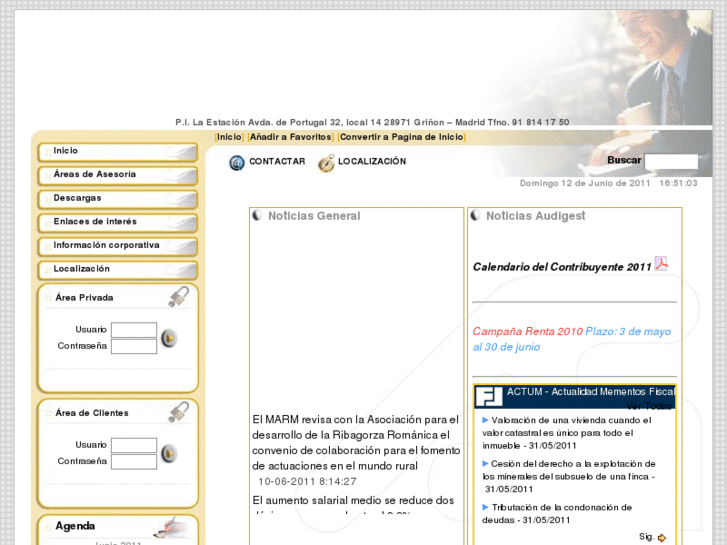Click the [Inicio] top link

229,137
